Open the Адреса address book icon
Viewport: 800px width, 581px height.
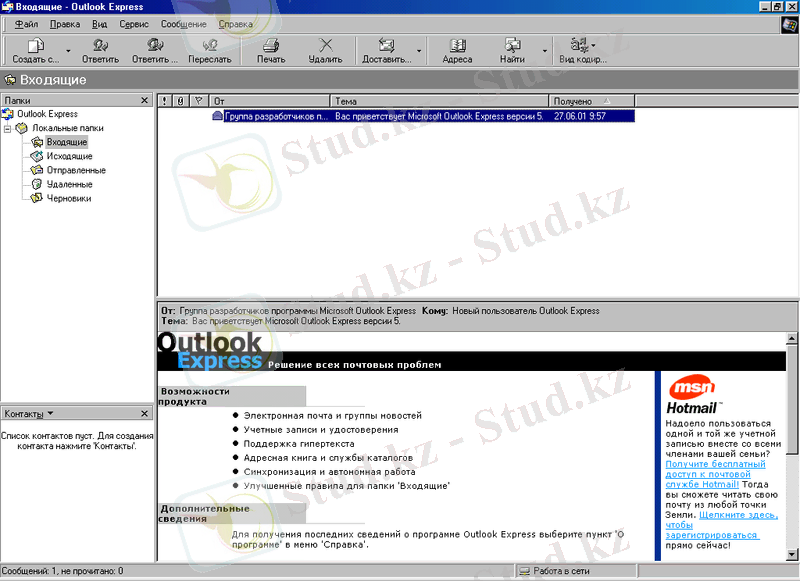(457, 45)
